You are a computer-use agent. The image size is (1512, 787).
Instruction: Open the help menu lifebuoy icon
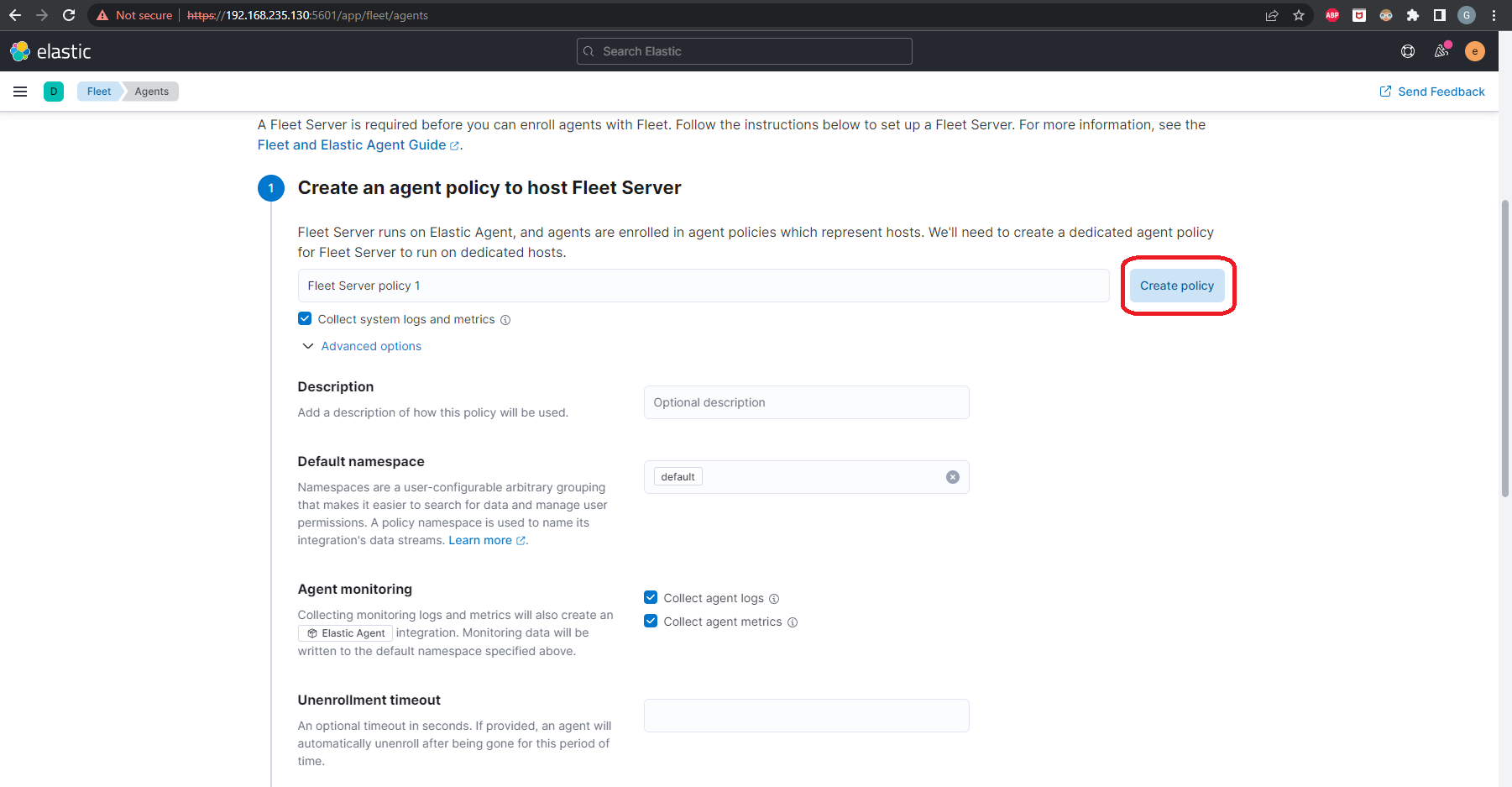tap(1408, 51)
